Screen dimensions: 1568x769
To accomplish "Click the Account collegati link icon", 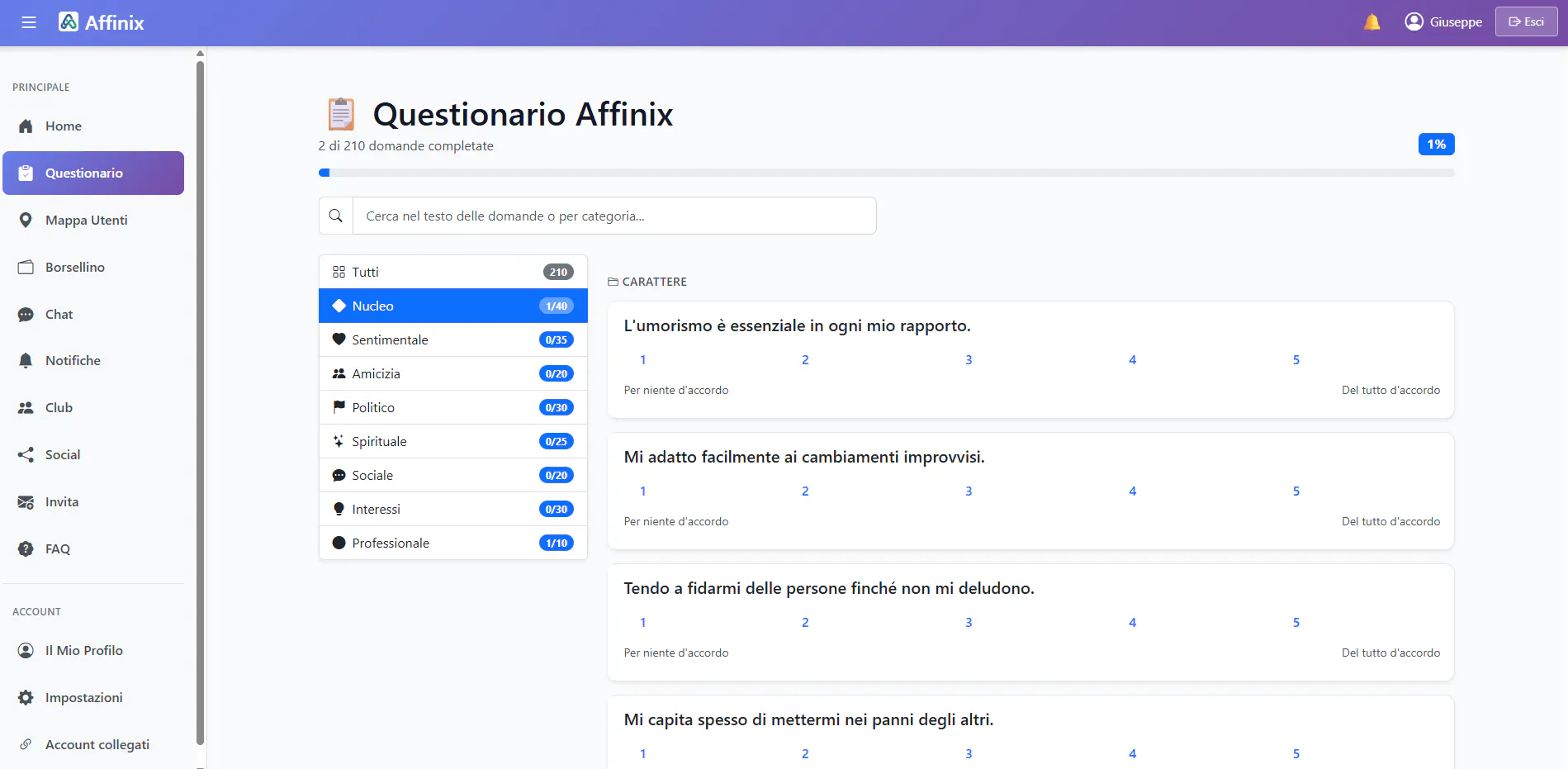I will point(26,745).
